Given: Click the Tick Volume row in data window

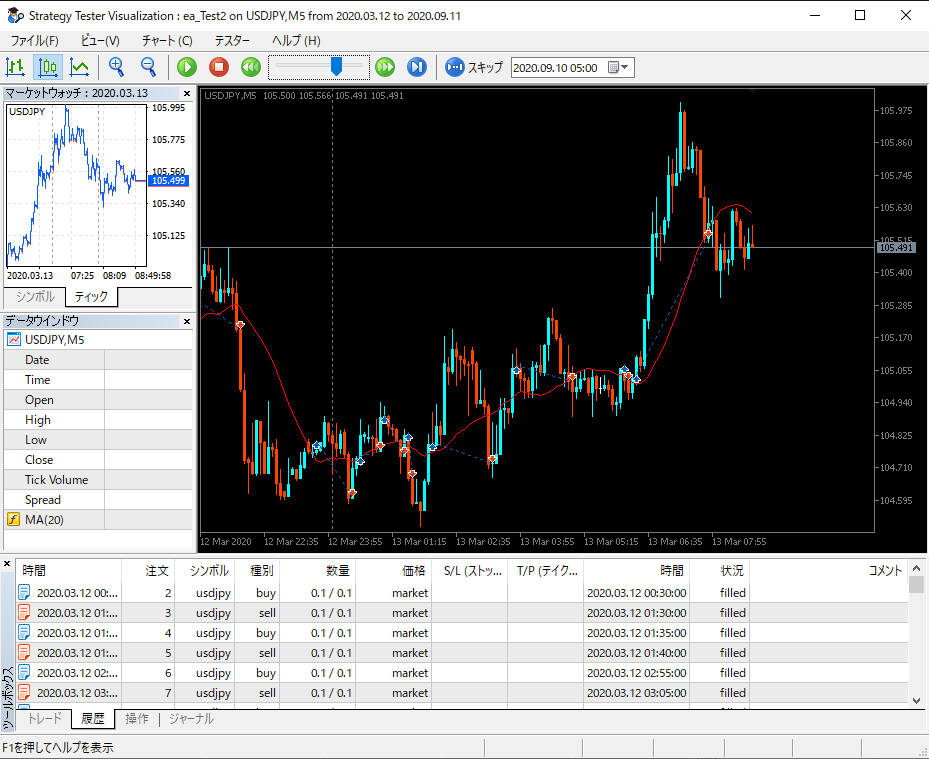Looking at the screenshot, I should pos(98,480).
